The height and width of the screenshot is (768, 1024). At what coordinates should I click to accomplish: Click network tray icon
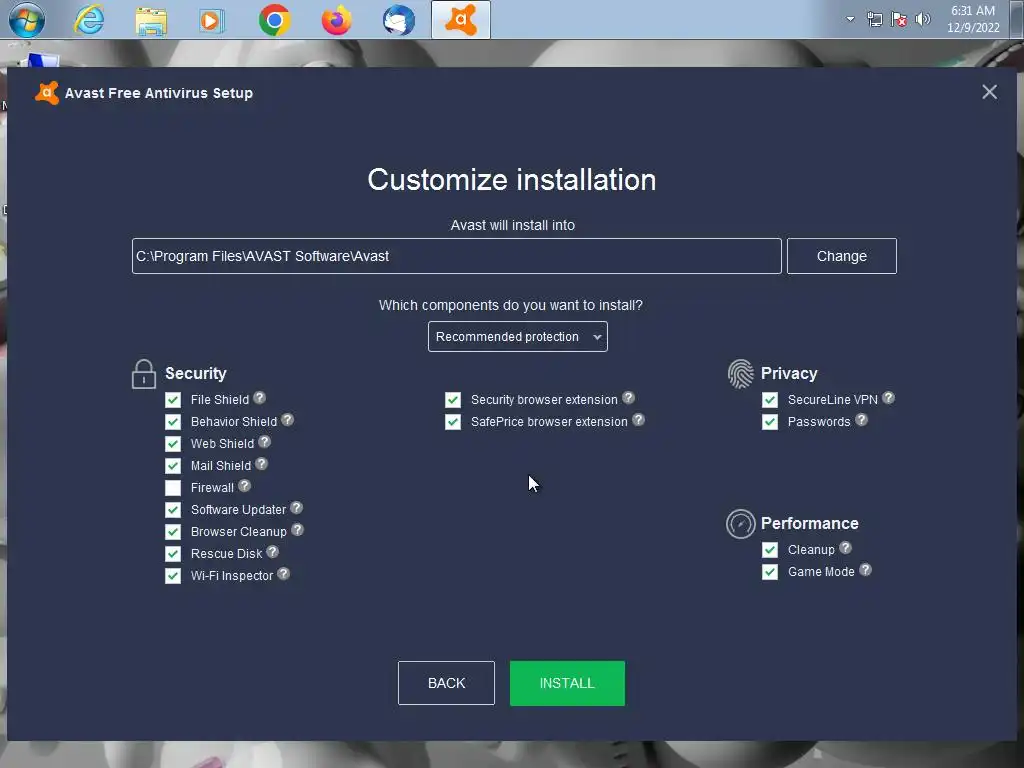(874, 19)
